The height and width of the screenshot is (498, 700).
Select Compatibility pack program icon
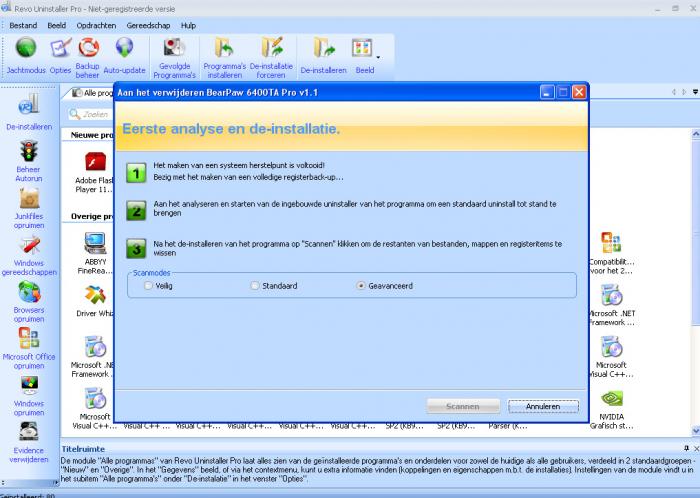[611, 243]
